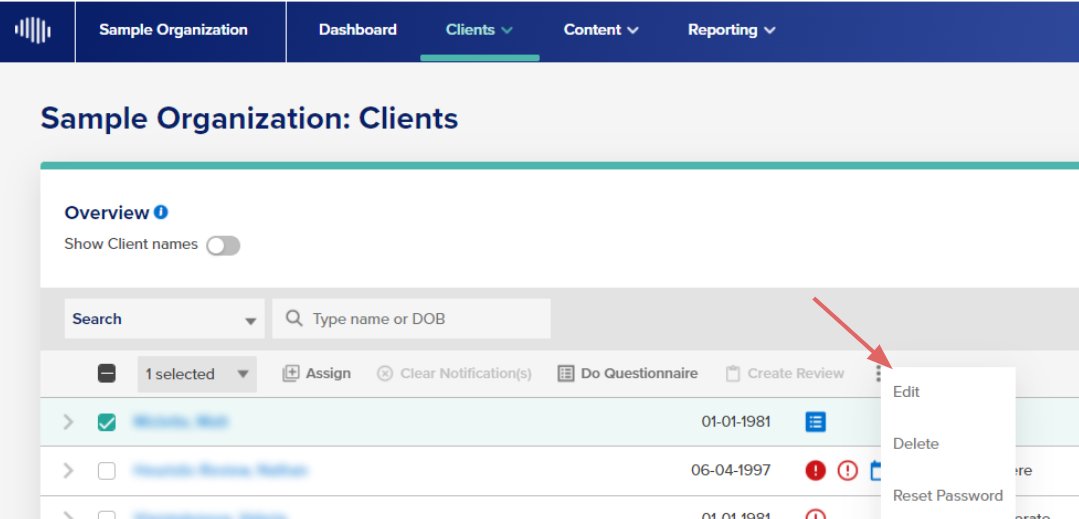Click the Assign button
The width and height of the screenshot is (1079, 519).
pyautogui.click(x=317, y=374)
